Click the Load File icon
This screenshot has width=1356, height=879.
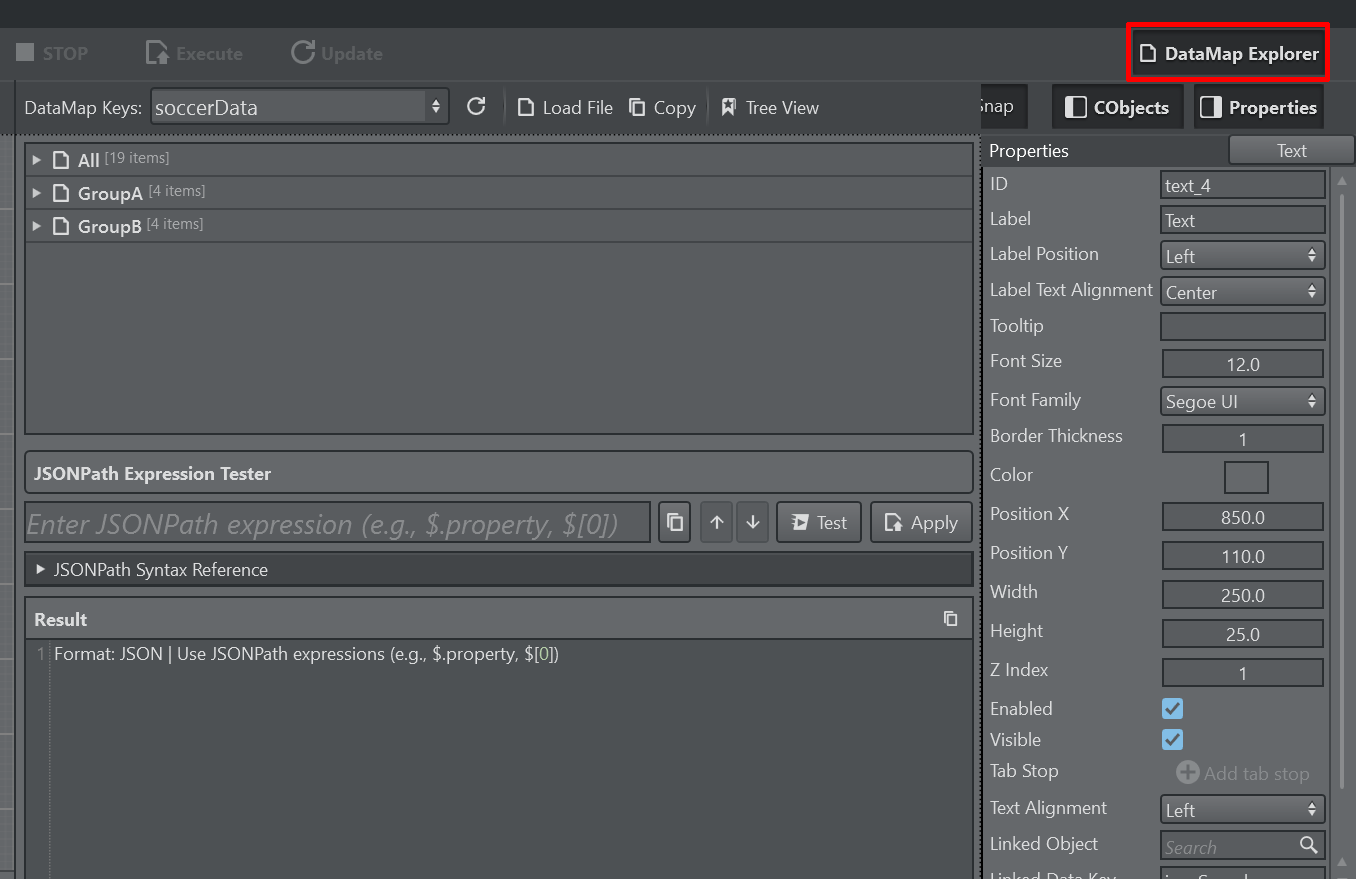[x=526, y=107]
